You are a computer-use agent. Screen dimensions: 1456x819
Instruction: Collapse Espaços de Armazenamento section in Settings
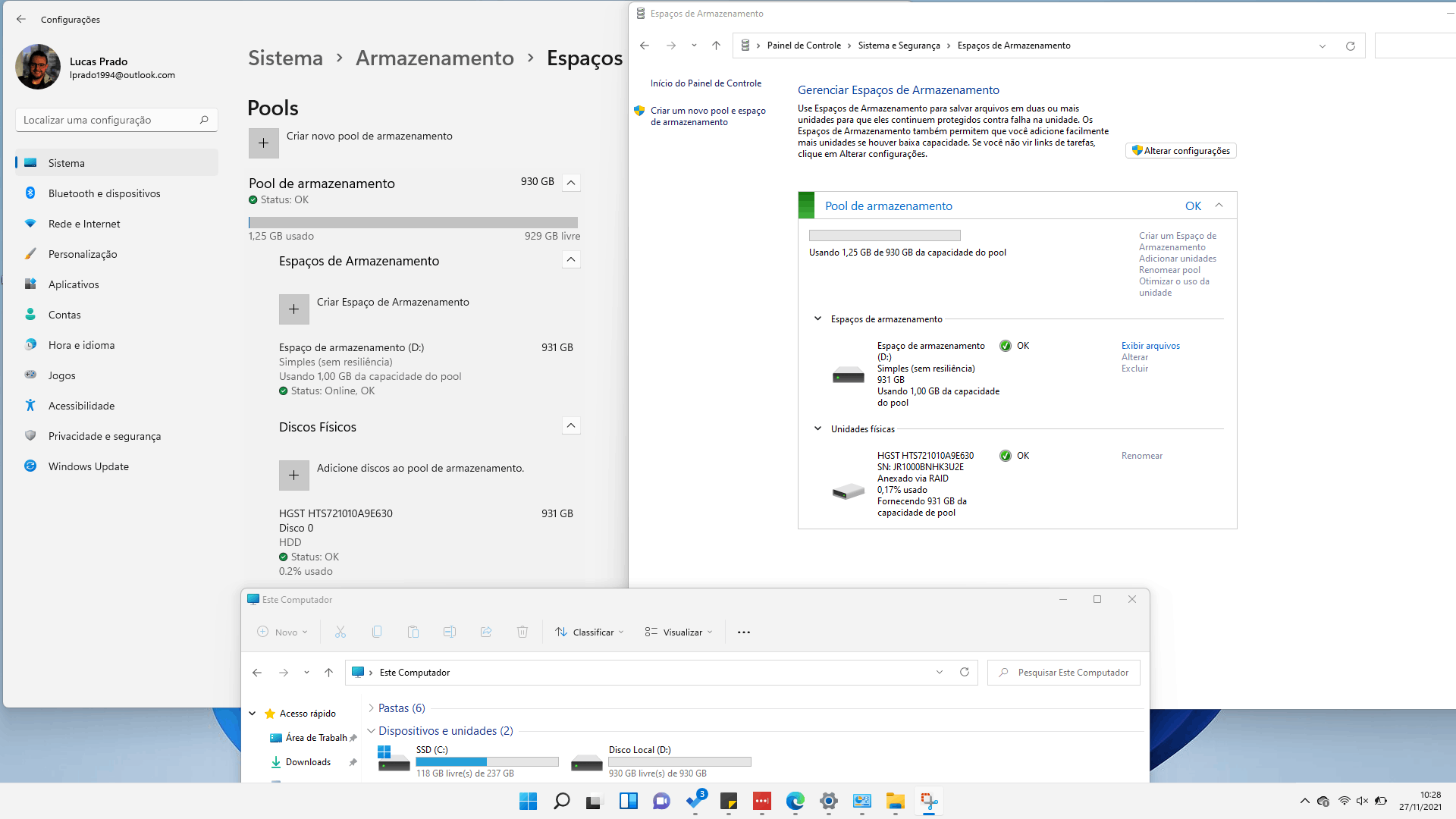[571, 259]
